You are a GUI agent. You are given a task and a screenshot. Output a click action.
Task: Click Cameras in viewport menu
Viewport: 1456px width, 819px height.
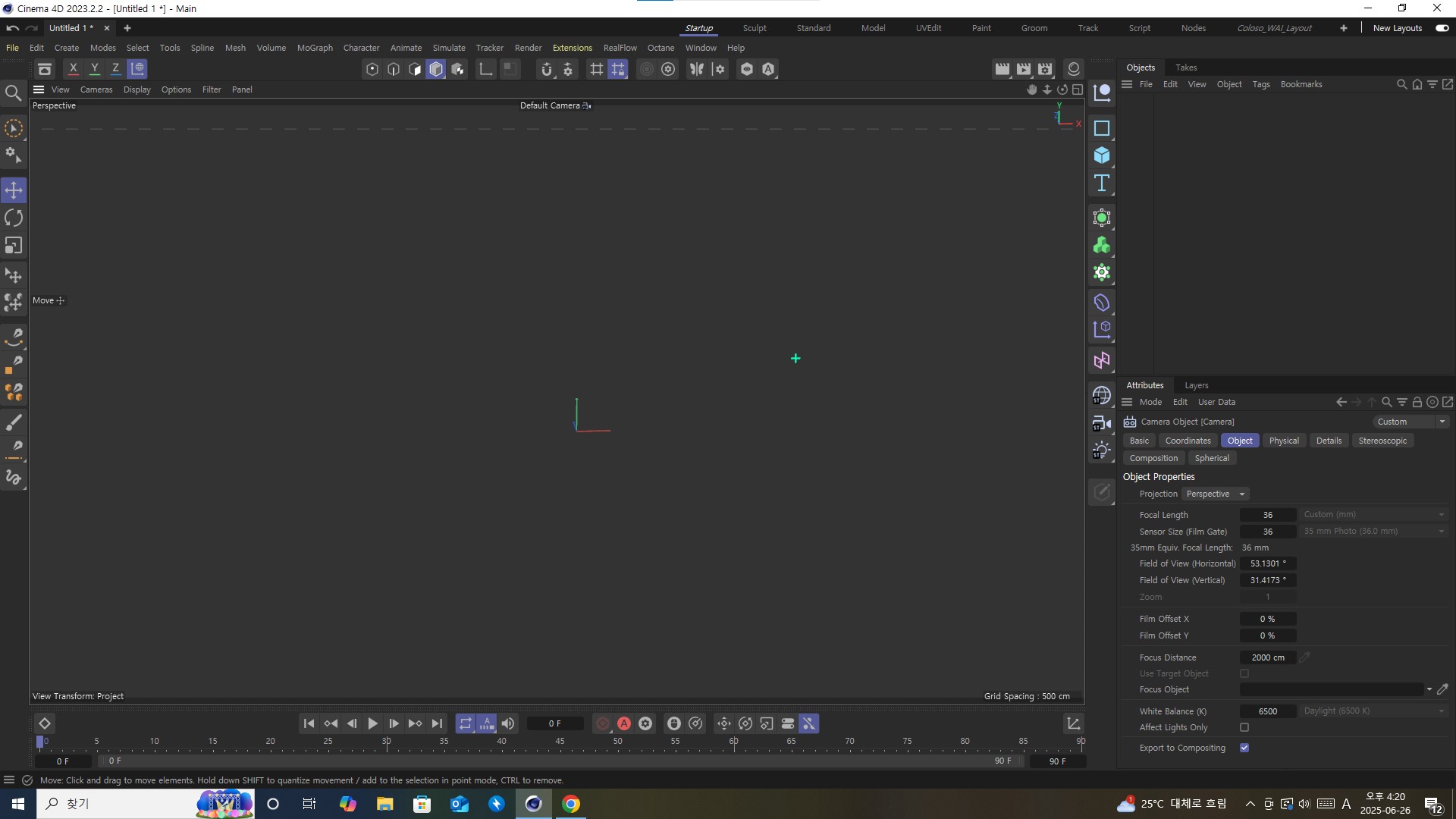click(96, 89)
